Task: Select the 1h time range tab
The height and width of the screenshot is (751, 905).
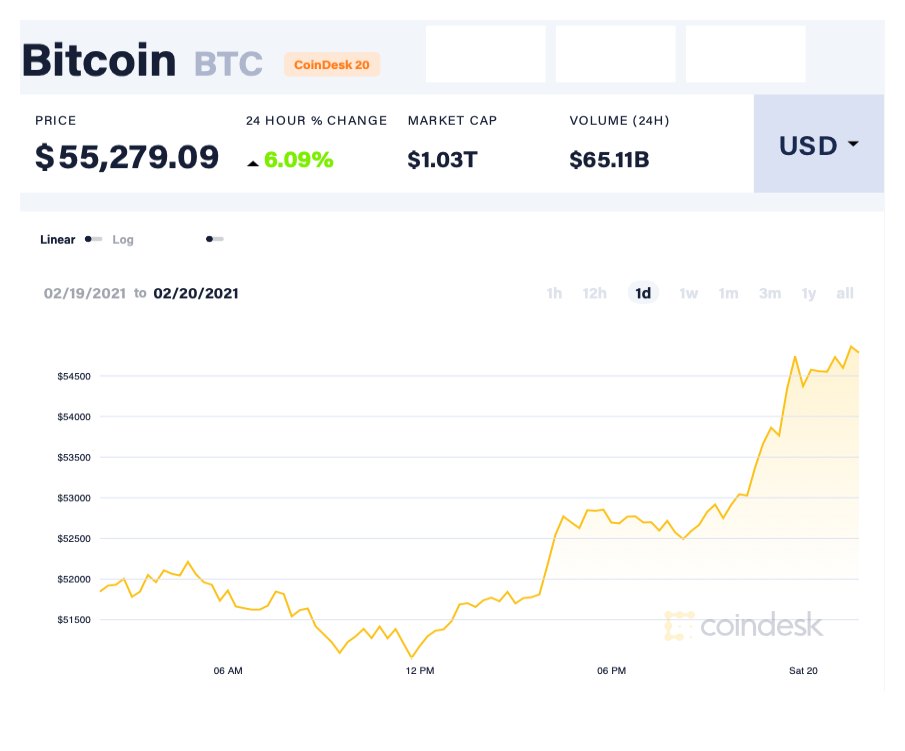Action: (554, 293)
